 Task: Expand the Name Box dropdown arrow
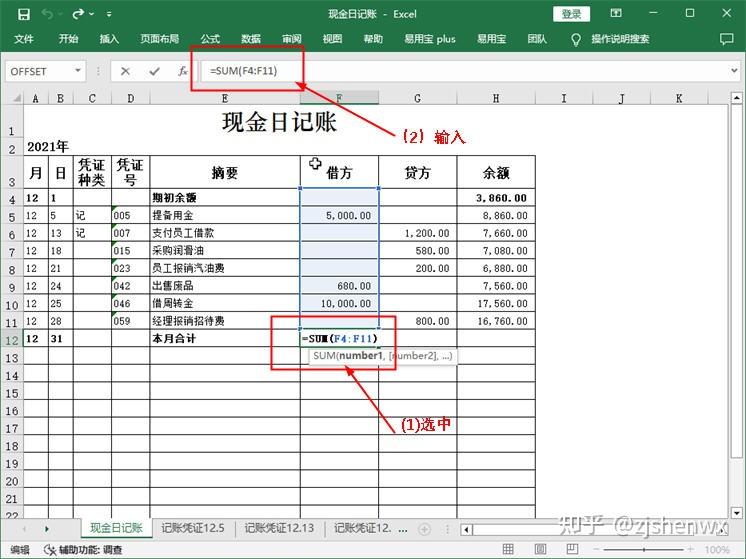78,71
